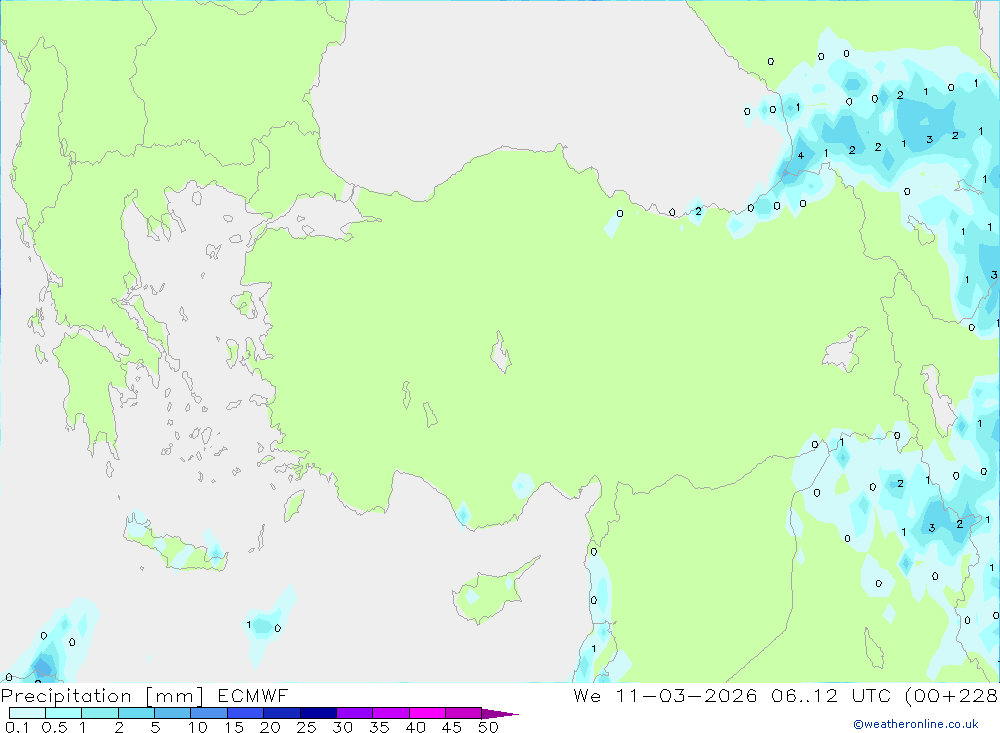The image size is (1000, 733).
Task: Click the '4' precipitation value on the map
Action: (800, 156)
